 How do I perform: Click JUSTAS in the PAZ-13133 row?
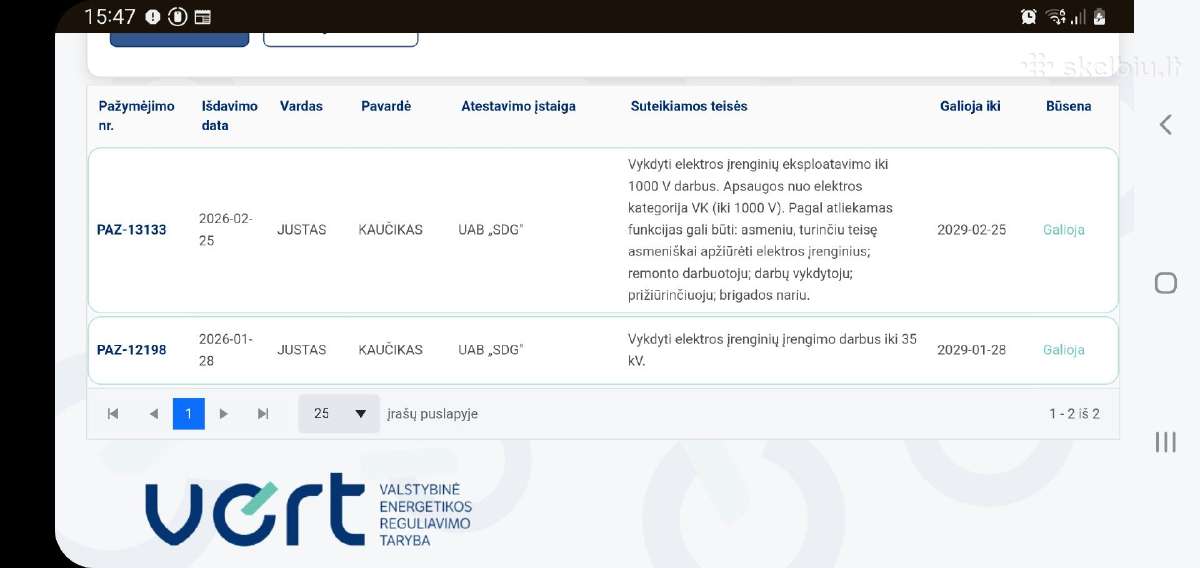click(x=302, y=230)
